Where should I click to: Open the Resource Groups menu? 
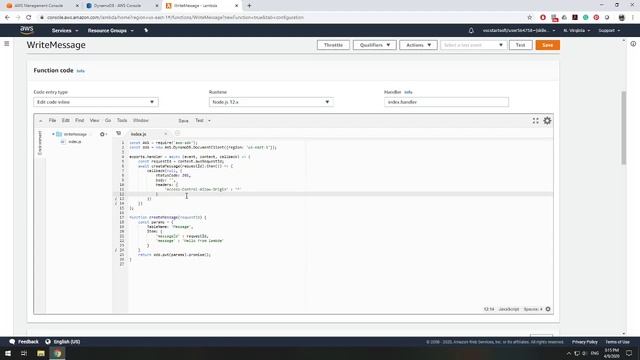click(110, 31)
